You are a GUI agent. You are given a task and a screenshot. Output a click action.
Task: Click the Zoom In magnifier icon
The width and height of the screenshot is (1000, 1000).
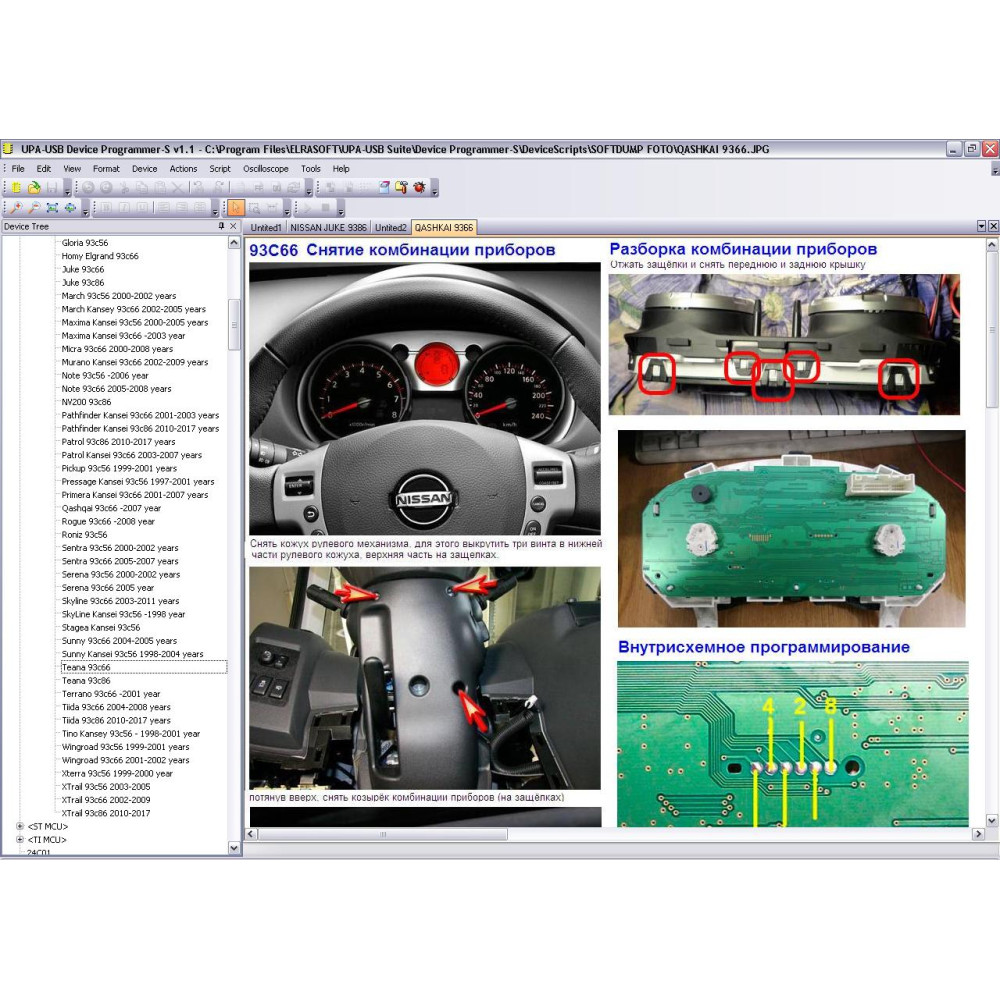tap(16, 207)
